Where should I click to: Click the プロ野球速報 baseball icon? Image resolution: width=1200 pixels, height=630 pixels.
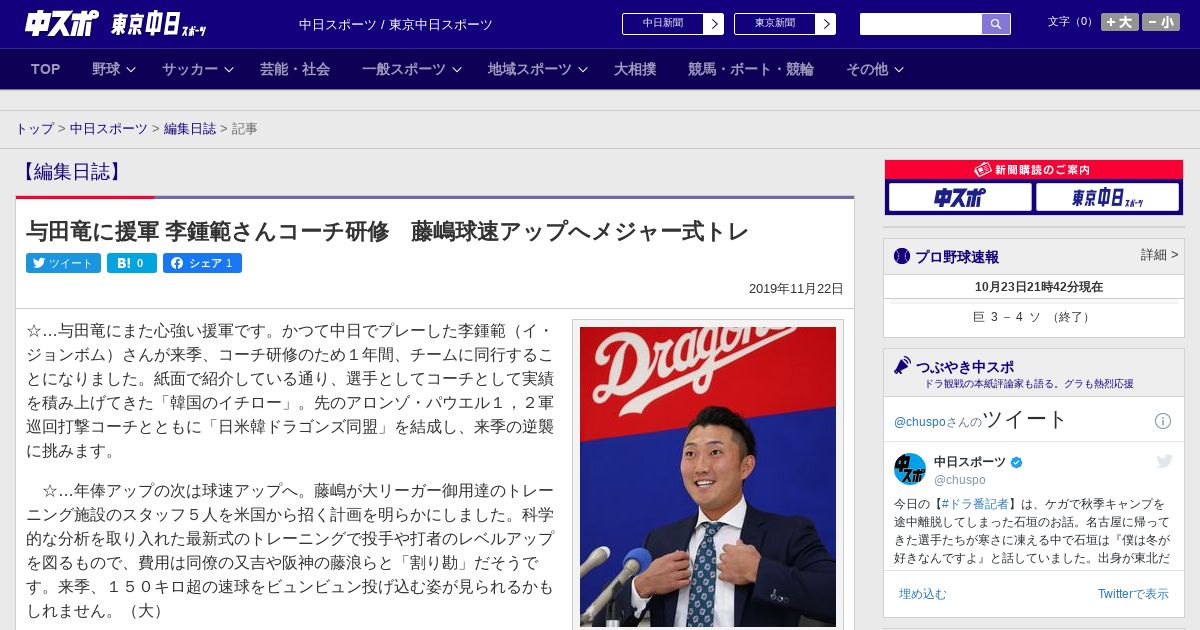coord(902,256)
